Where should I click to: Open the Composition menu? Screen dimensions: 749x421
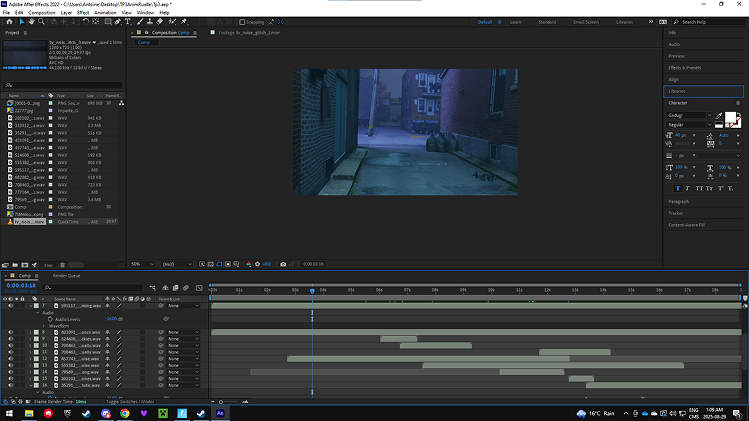pyautogui.click(x=42, y=12)
